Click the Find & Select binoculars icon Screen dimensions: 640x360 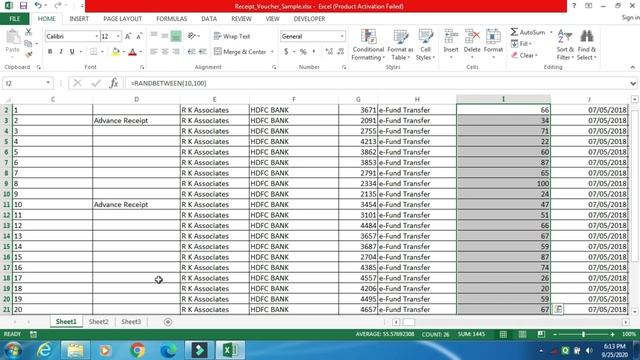(x=587, y=36)
